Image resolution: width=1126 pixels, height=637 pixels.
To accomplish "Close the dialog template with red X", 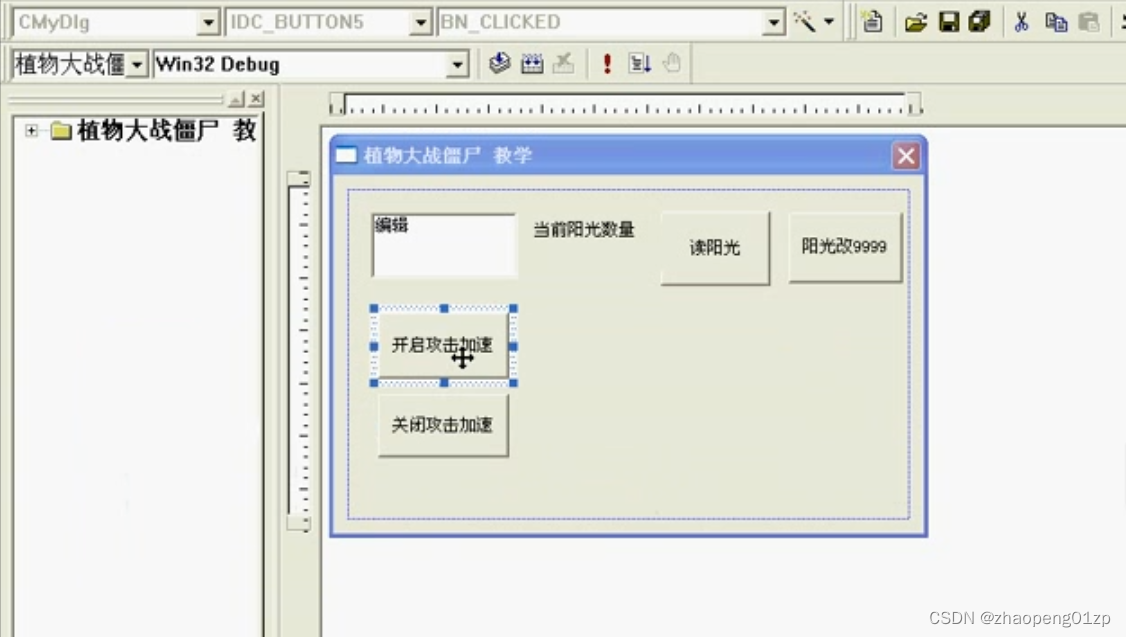I will [x=906, y=155].
